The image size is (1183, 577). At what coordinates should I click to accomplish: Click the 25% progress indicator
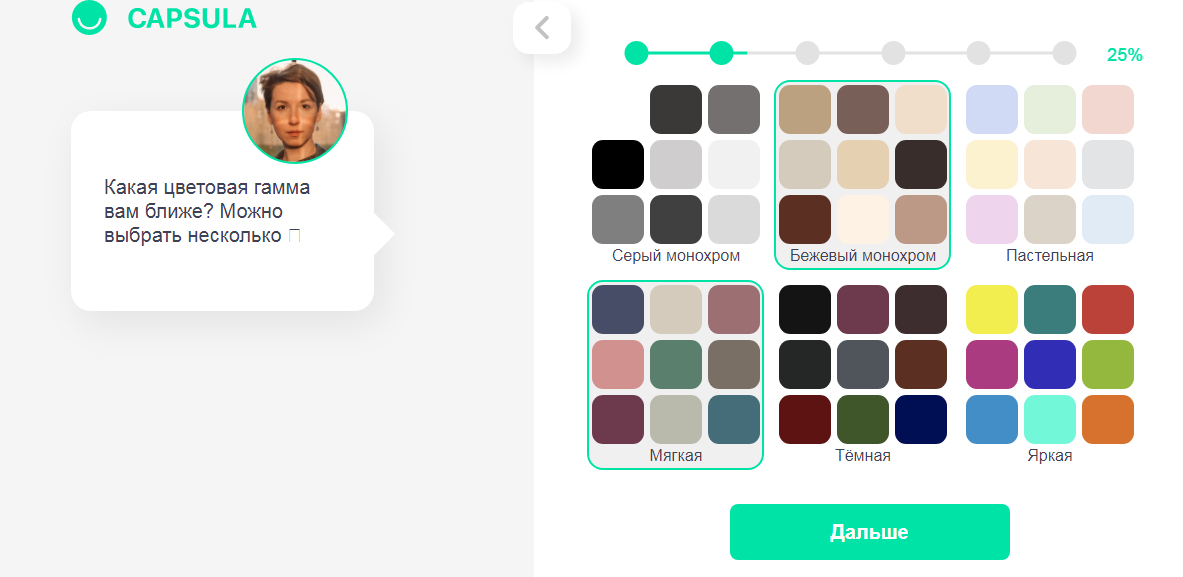[x=1124, y=54]
